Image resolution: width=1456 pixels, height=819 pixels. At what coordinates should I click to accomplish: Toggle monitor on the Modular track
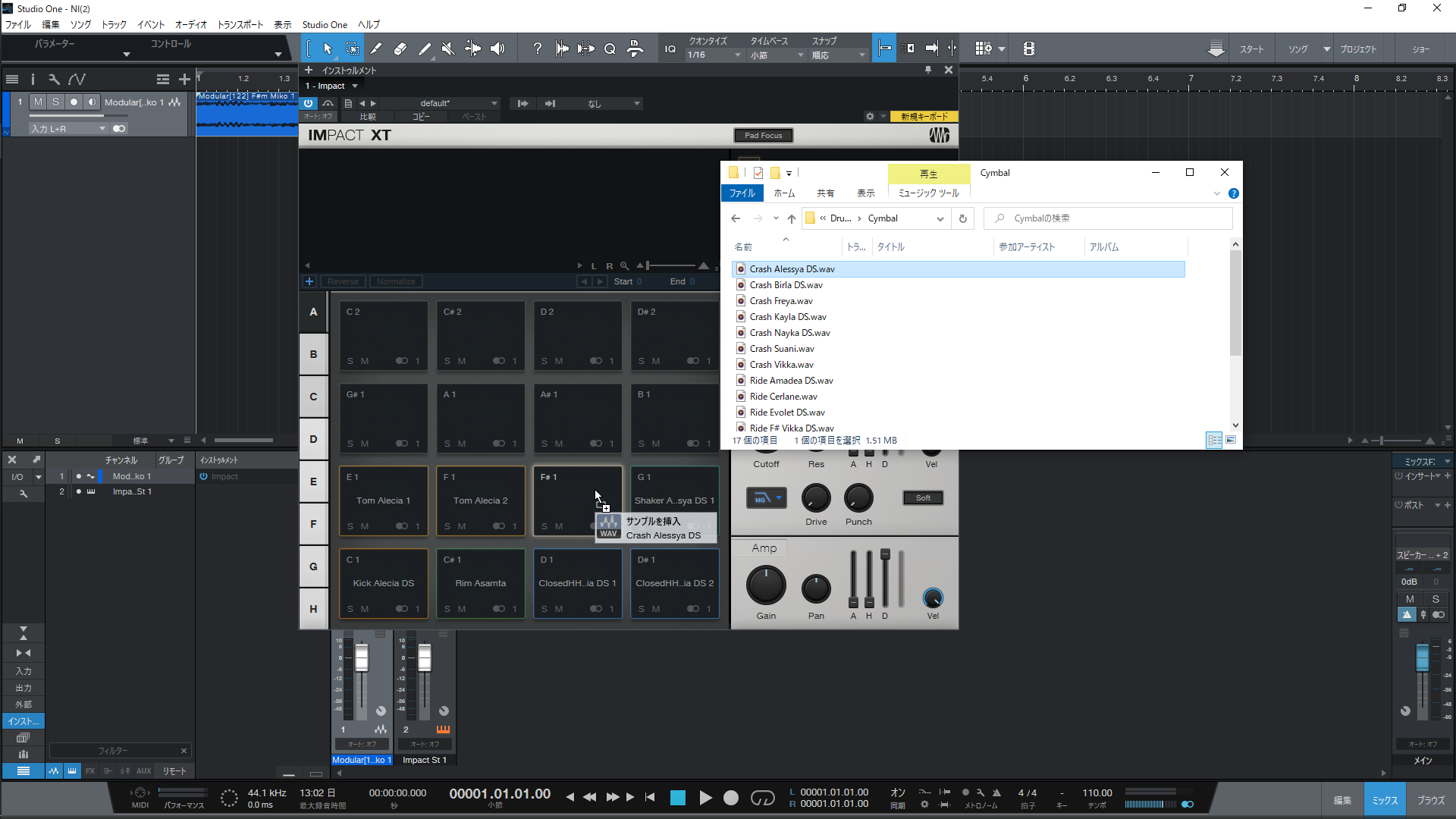pyautogui.click(x=92, y=102)
